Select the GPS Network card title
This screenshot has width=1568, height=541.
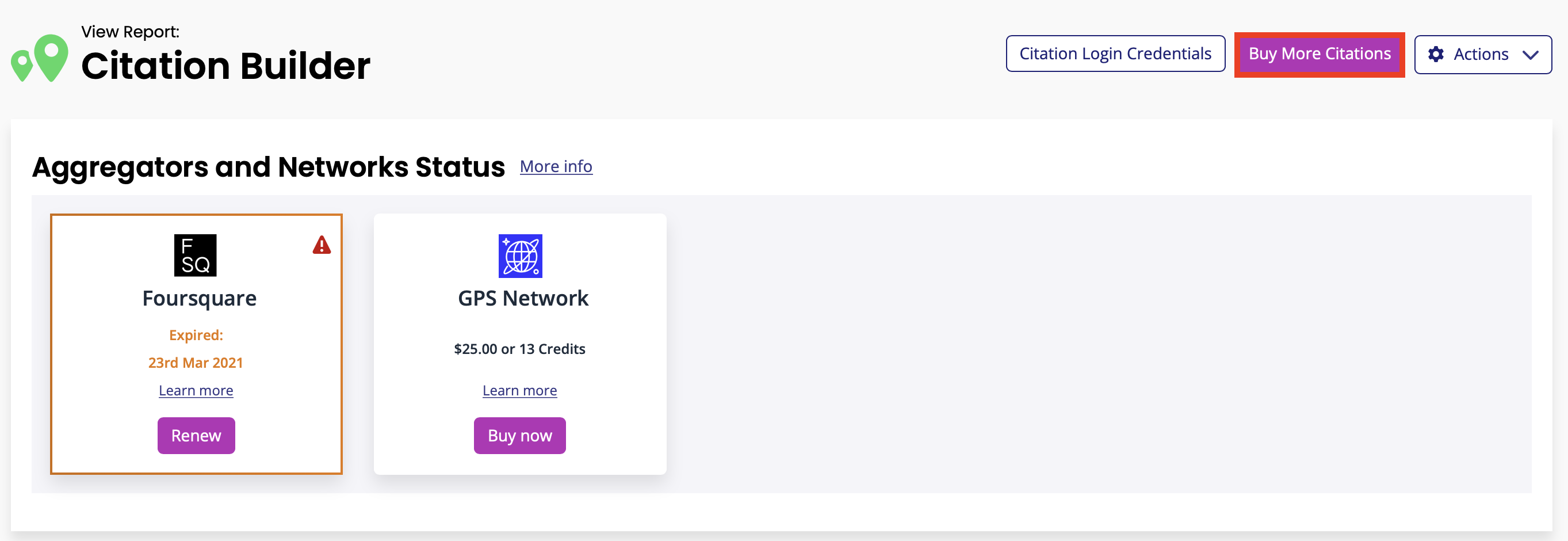pyautogui.click(x=523, y=299)
